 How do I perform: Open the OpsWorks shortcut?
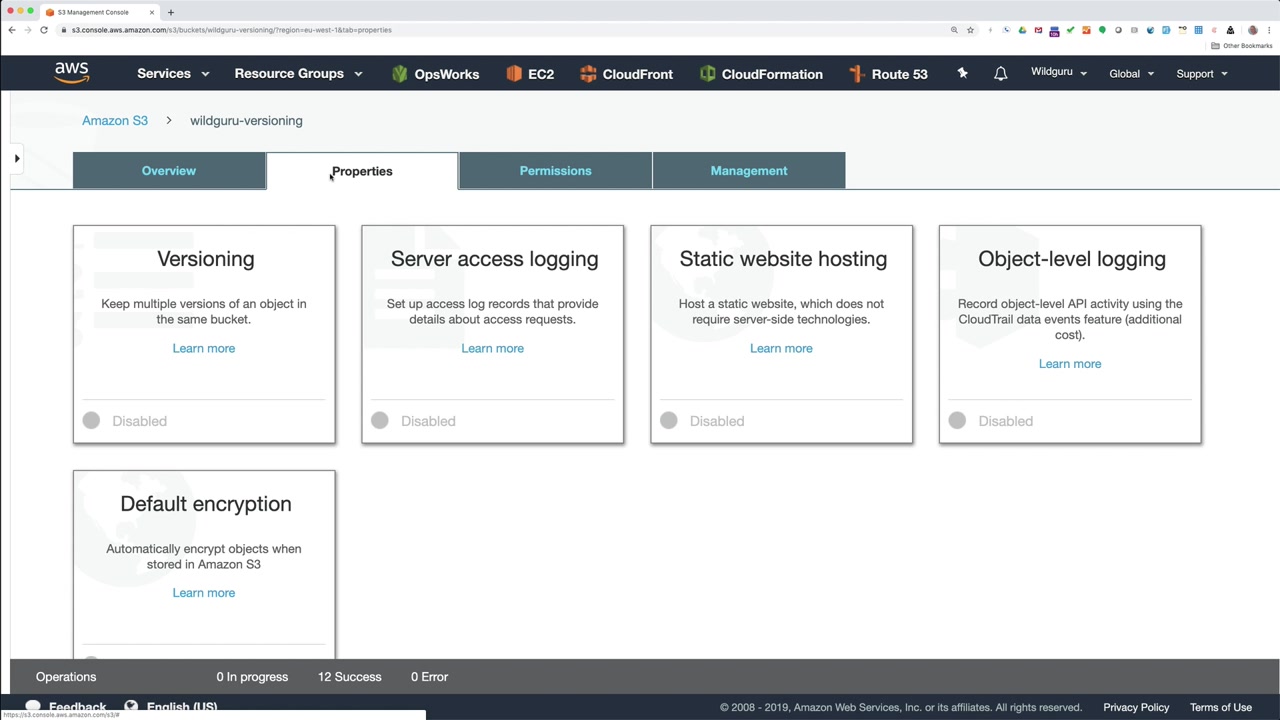435,74
